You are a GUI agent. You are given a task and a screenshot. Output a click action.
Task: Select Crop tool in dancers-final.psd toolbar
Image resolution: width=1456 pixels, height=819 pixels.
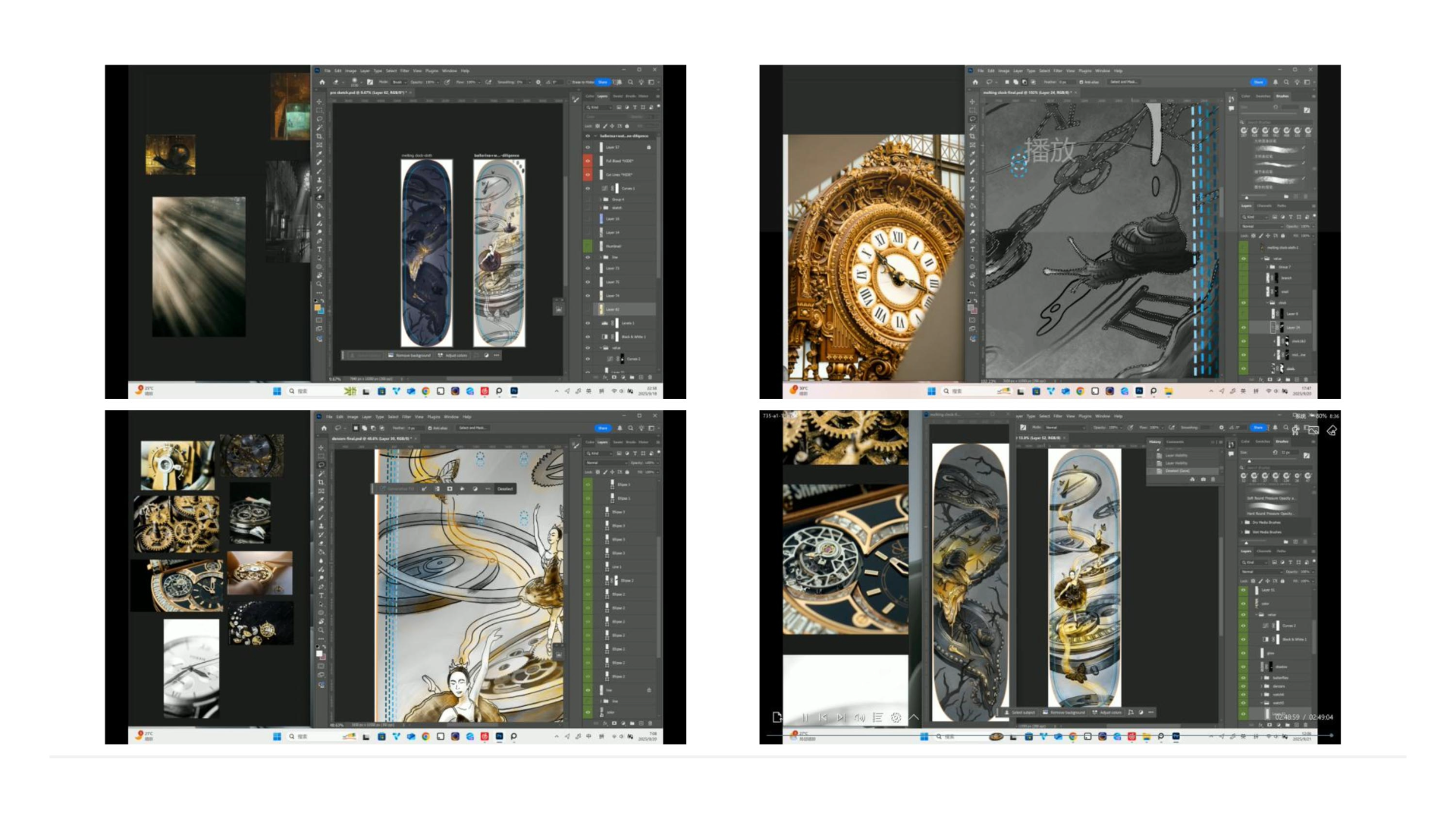(321, 482)
